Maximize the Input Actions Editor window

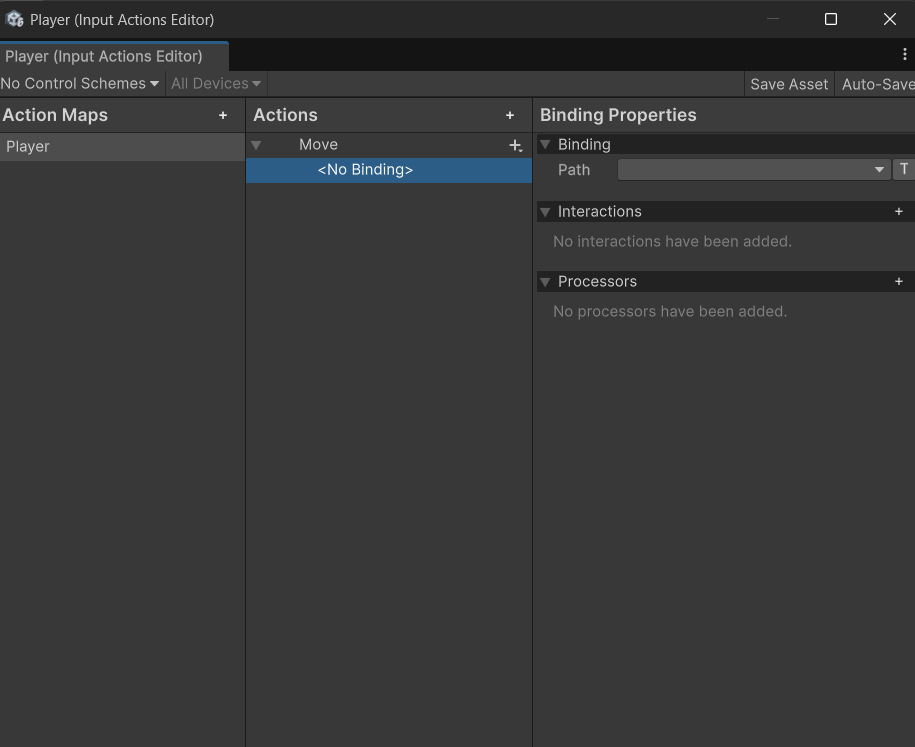831,19
